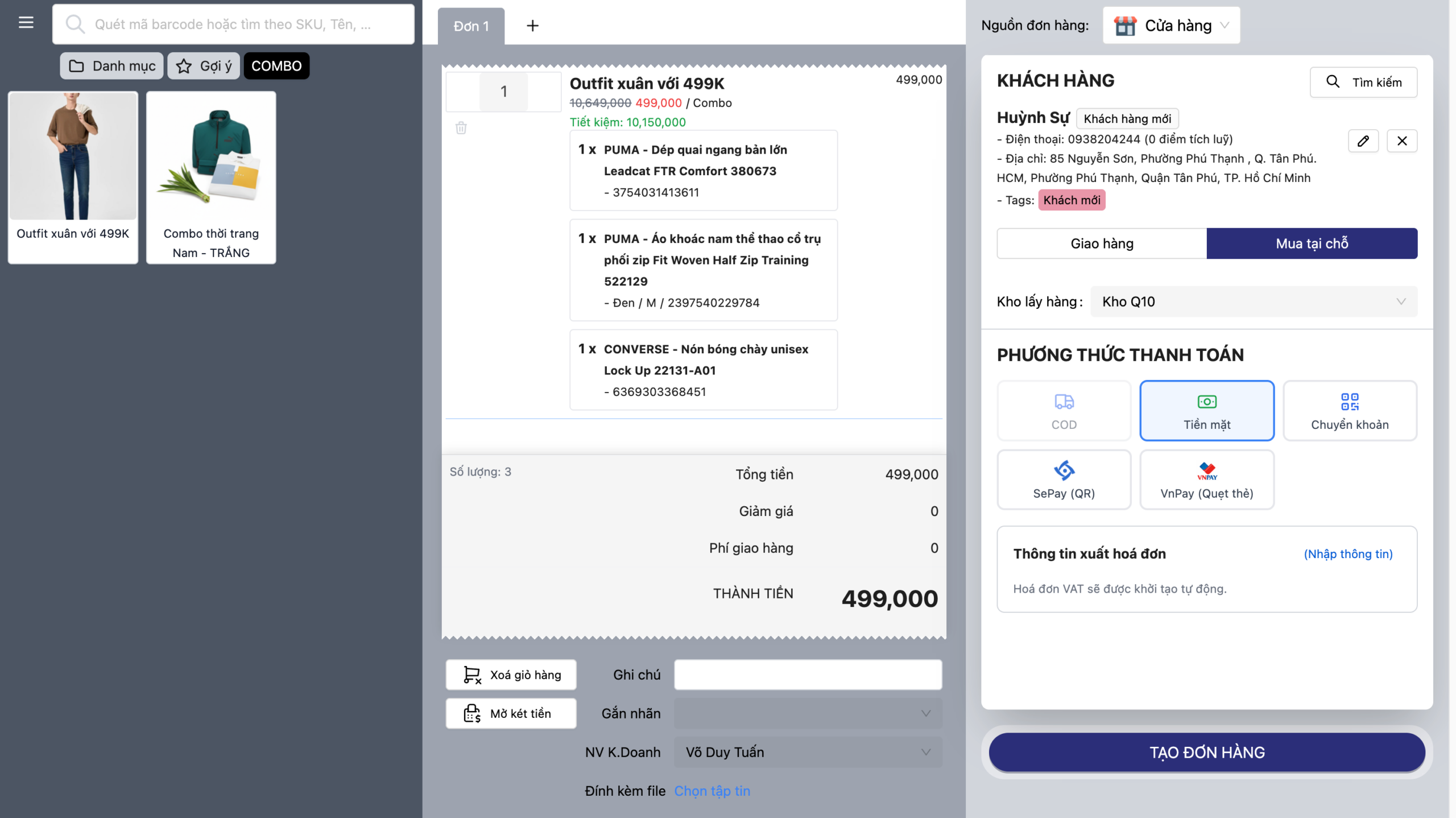Click the Chọn tập tin link
Viewport: 1456px width, 818px height.
[712, 791]
